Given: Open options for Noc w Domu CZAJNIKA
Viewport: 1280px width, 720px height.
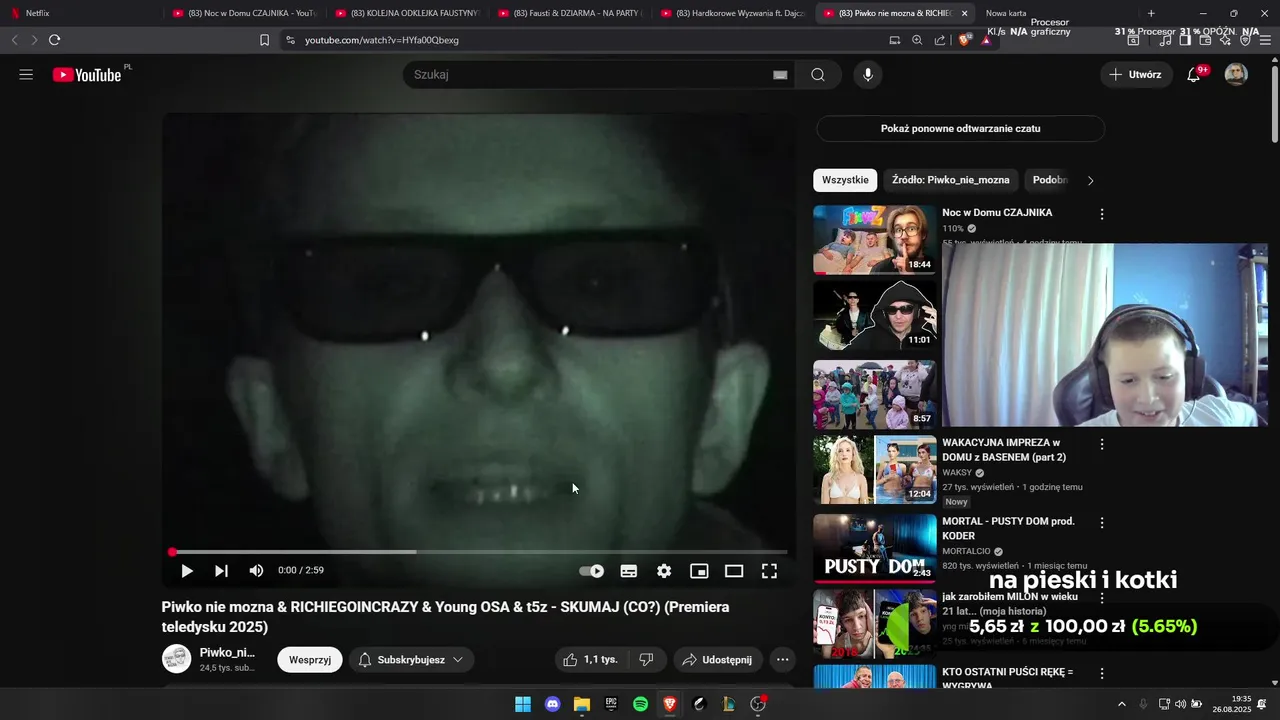Looking at the screenshot, I should [x=1102, y=214].
